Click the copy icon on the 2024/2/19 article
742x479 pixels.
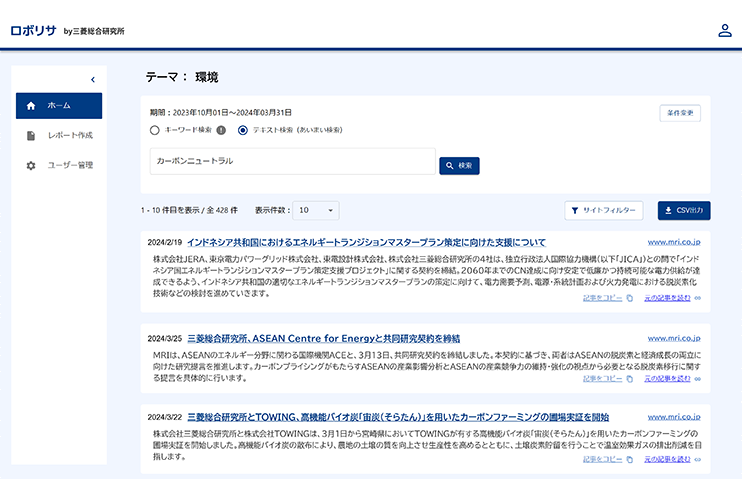pos(629,298)
